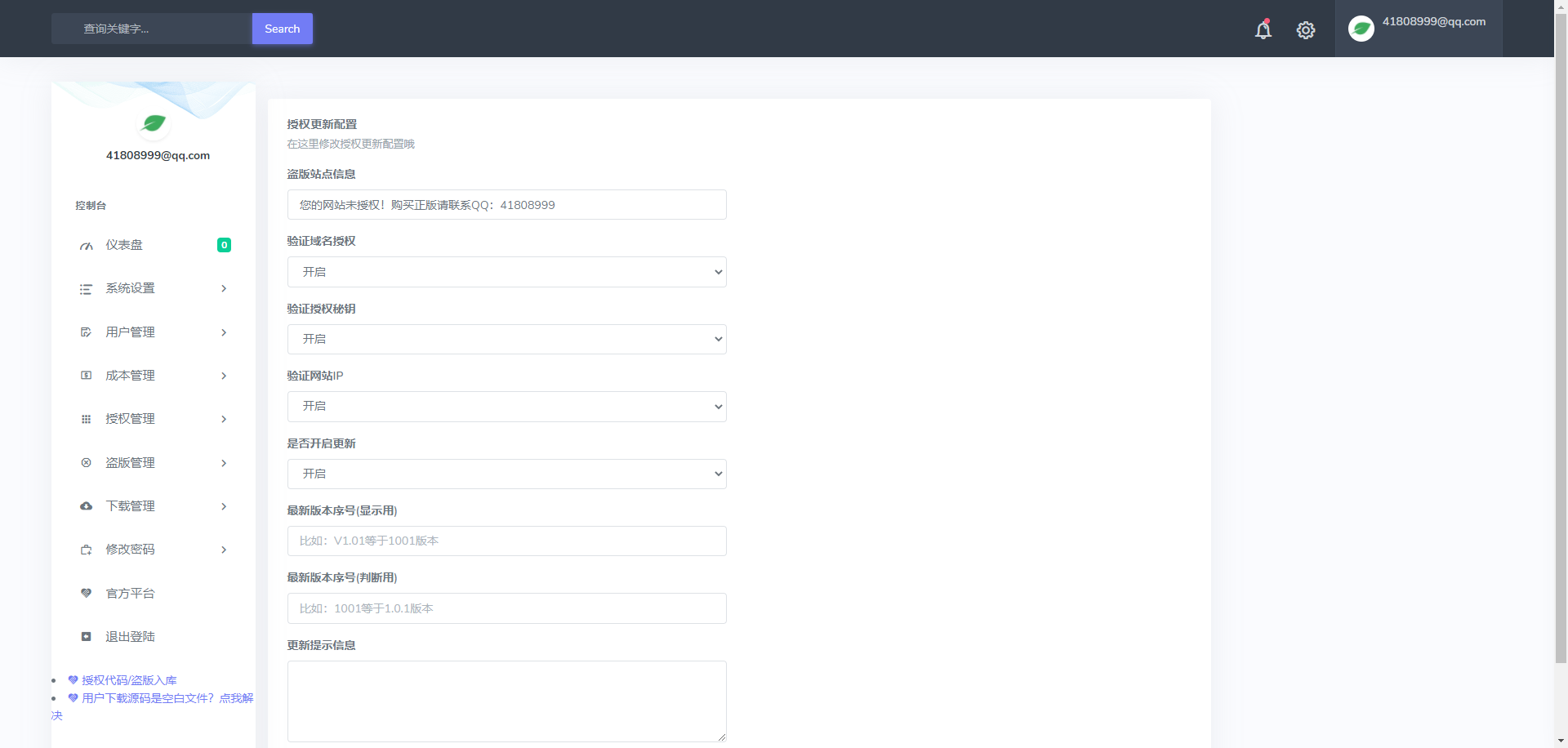Open the notifications bell icon
1568x748 pixels.
point(1263,29)
